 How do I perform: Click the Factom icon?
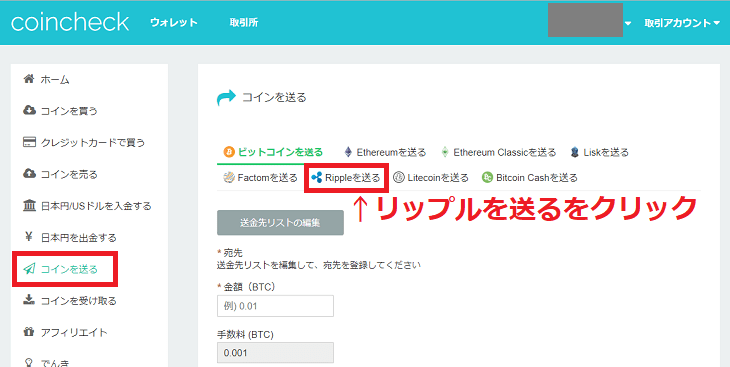click(229, 177)
